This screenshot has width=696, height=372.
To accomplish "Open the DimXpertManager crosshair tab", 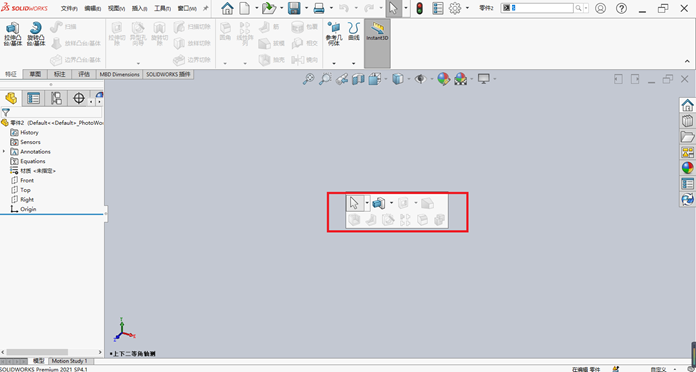I will [x=79, y=98].
